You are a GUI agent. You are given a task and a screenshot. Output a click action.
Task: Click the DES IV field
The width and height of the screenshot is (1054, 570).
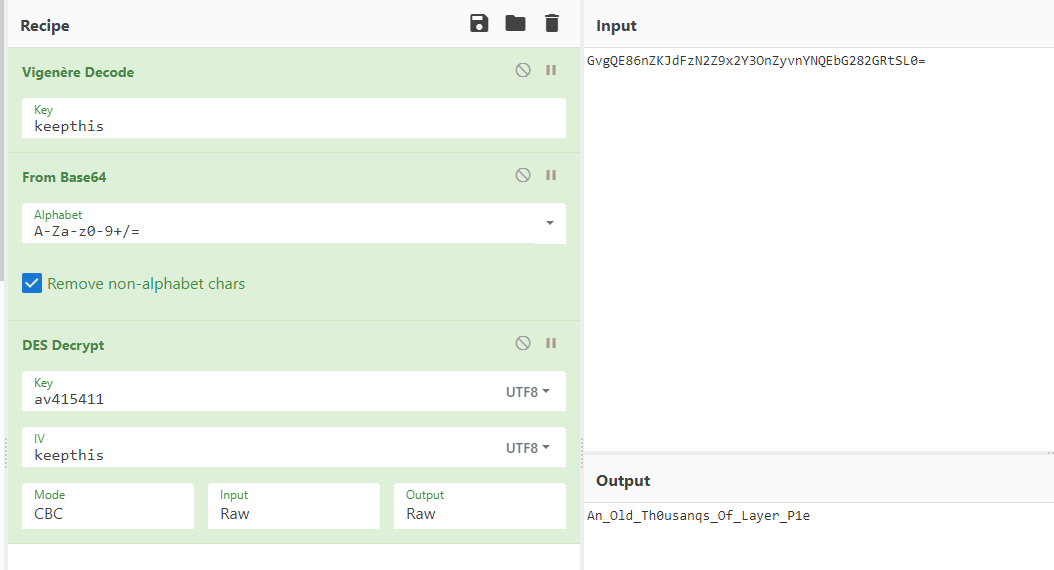[260, 455]
